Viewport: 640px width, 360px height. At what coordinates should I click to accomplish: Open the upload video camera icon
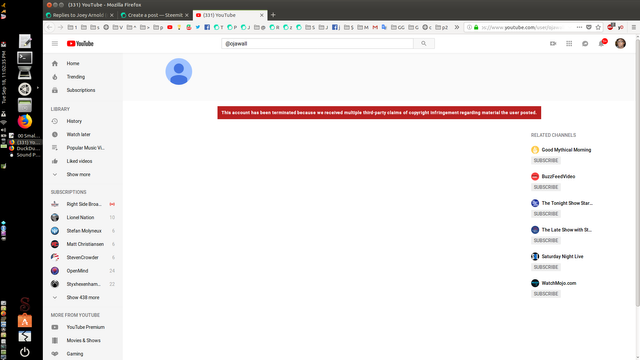point(553,44)
